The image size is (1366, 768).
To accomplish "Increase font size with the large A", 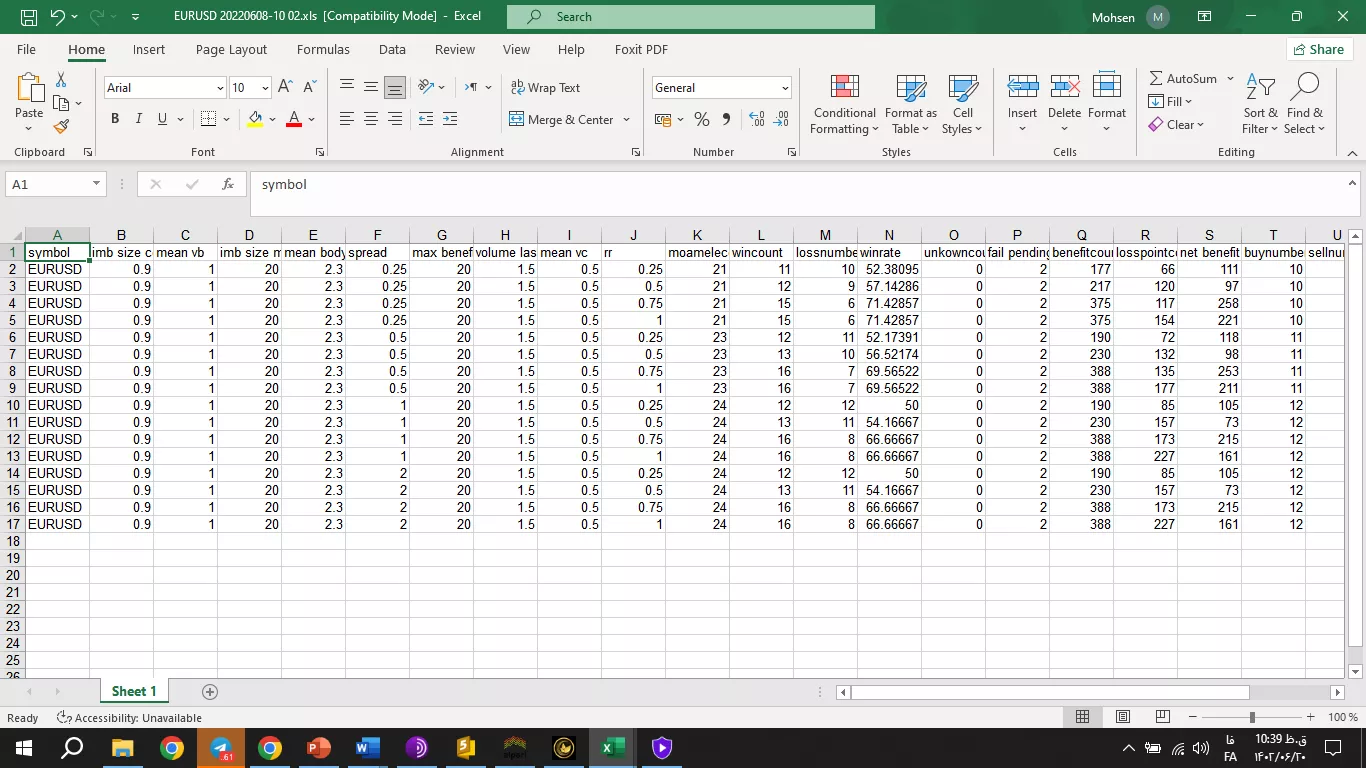I will click(286, 87).
